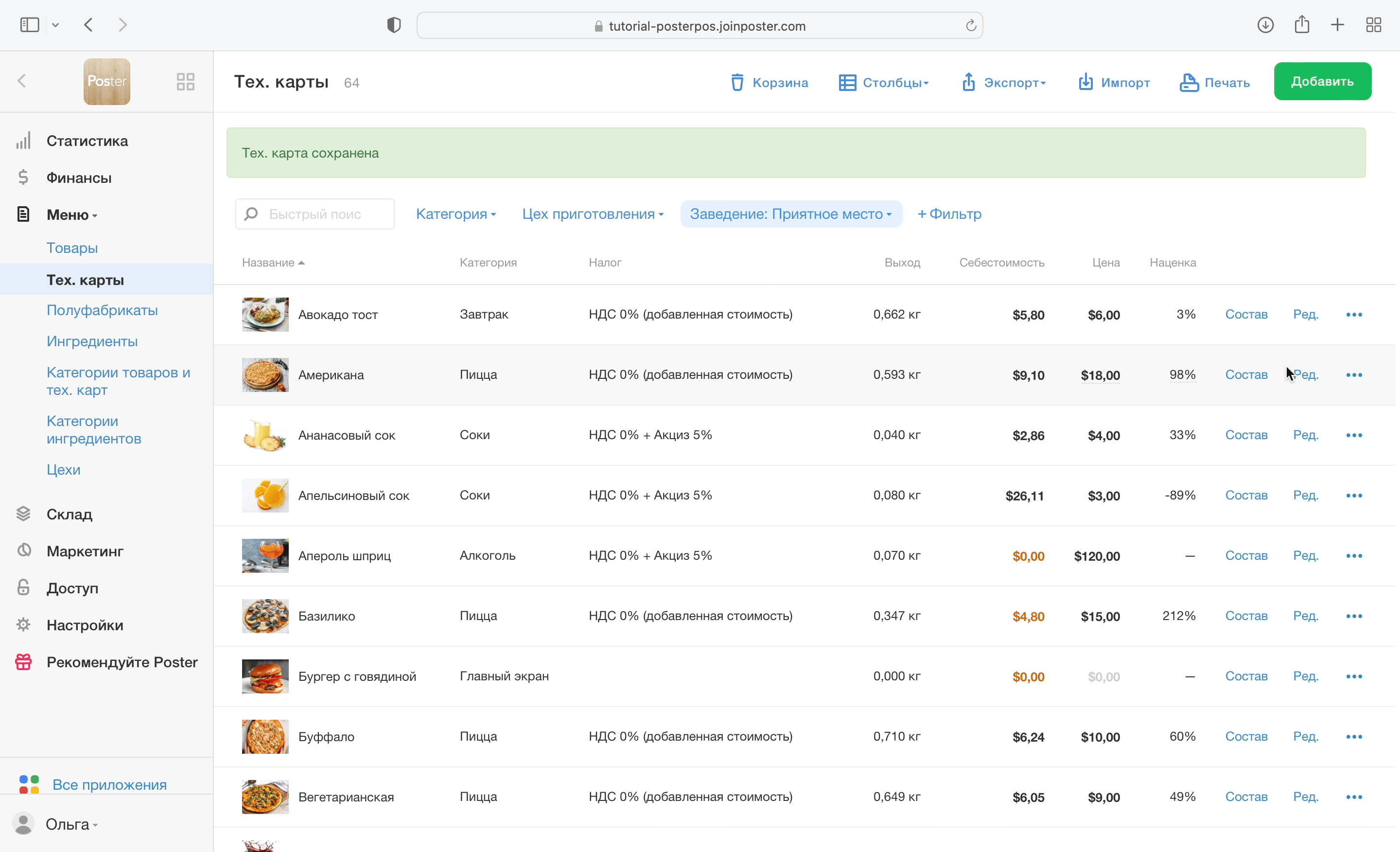1400x852 pixels.
Task: Click the Склад layers icon
Action: (x=23, y=514)
